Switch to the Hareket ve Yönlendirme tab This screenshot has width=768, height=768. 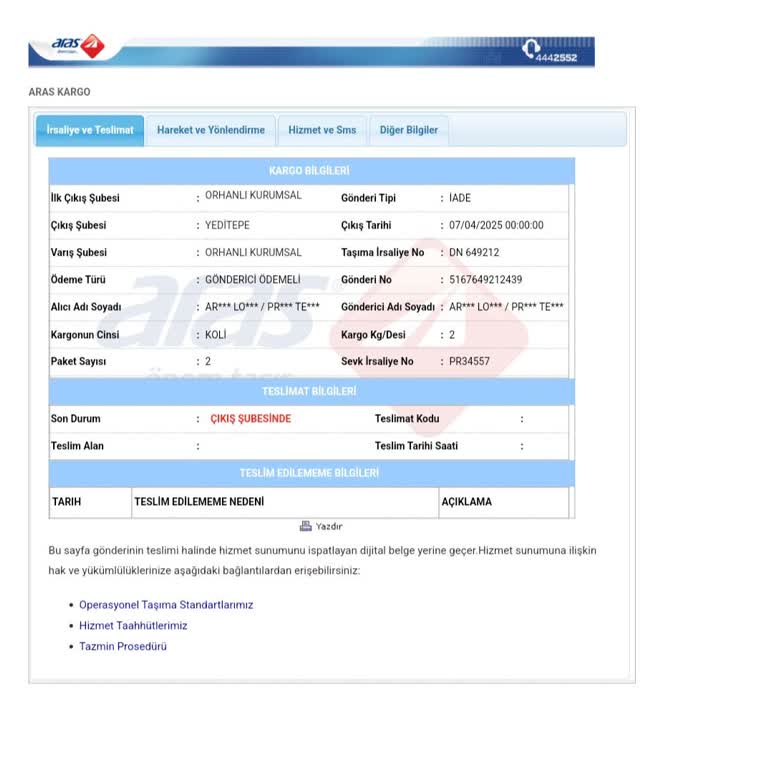[x=211, y=130]
